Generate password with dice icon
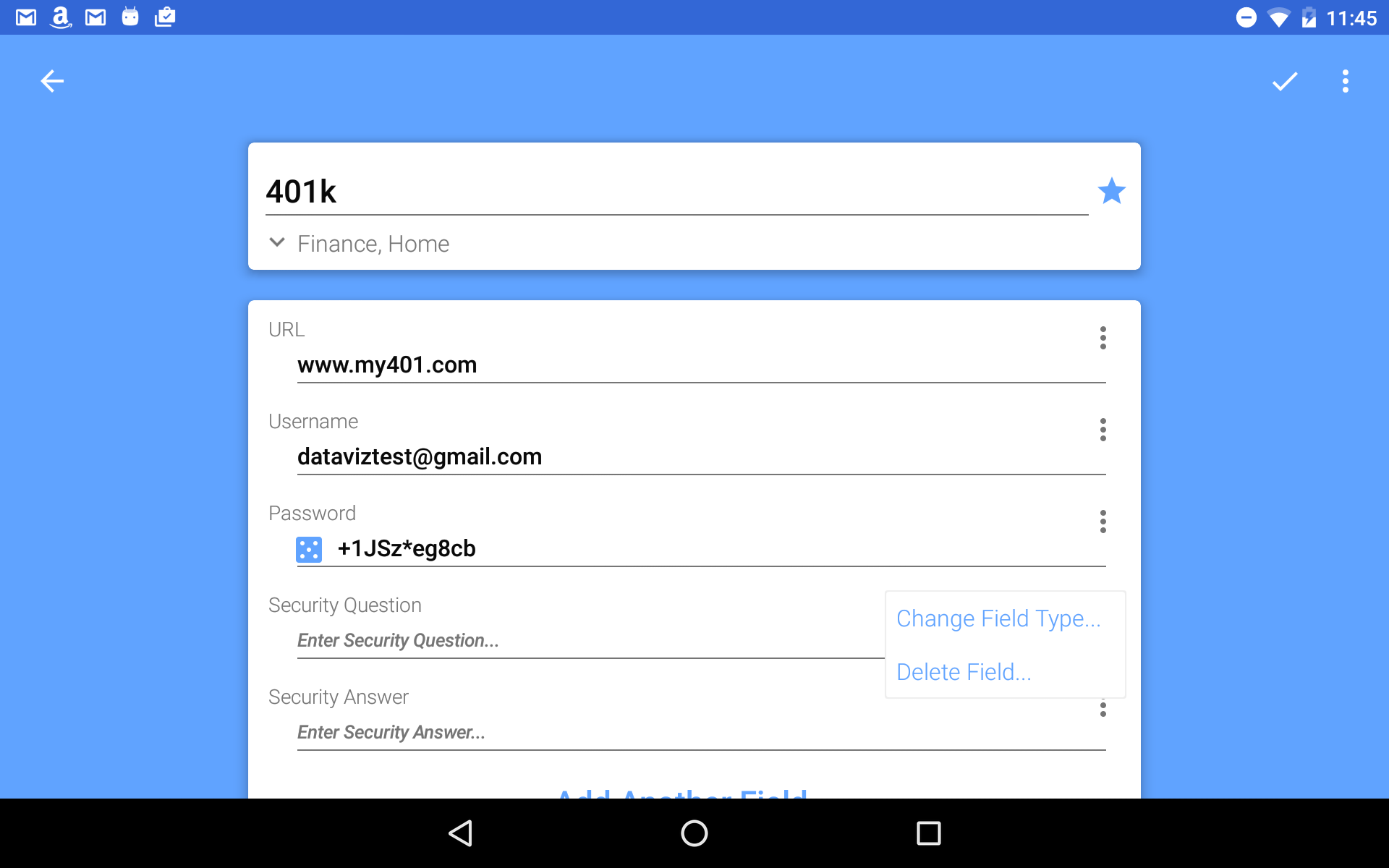Image resolution: width=1389 pixels, height=868 pixels. 309,550
